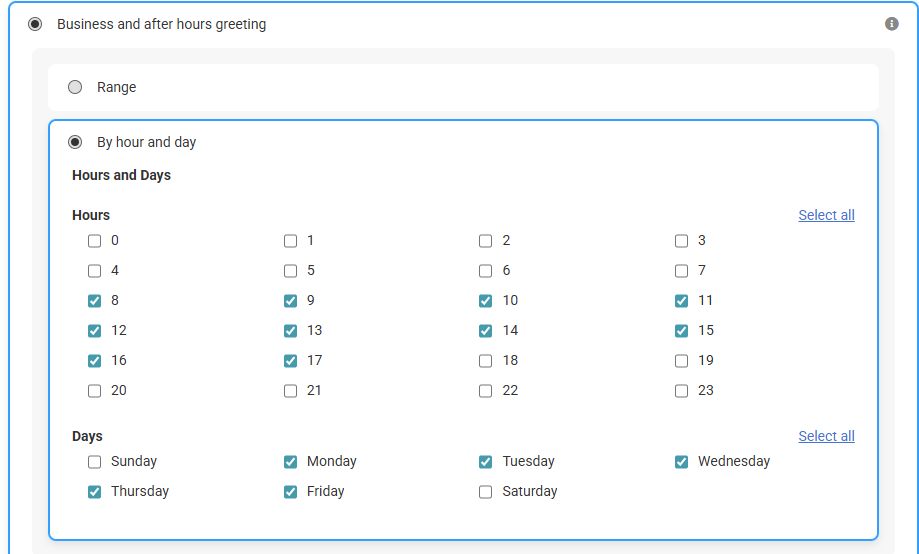Check the Saturday checkbox
The width and height of the screenshot is (919, 554).
[485, 492]
